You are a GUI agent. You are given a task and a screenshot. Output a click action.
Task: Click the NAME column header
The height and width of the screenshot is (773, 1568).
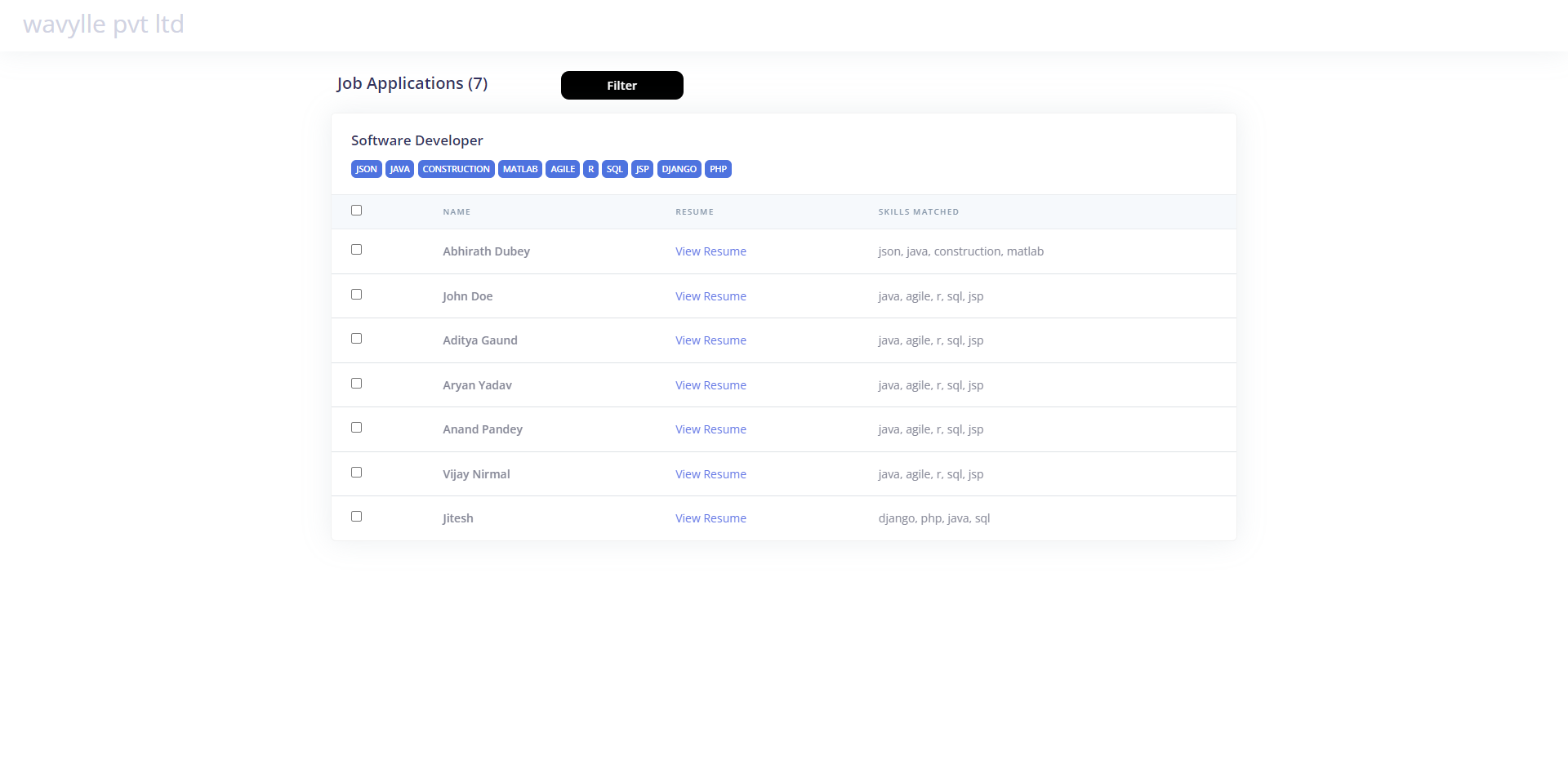(457, 212)
